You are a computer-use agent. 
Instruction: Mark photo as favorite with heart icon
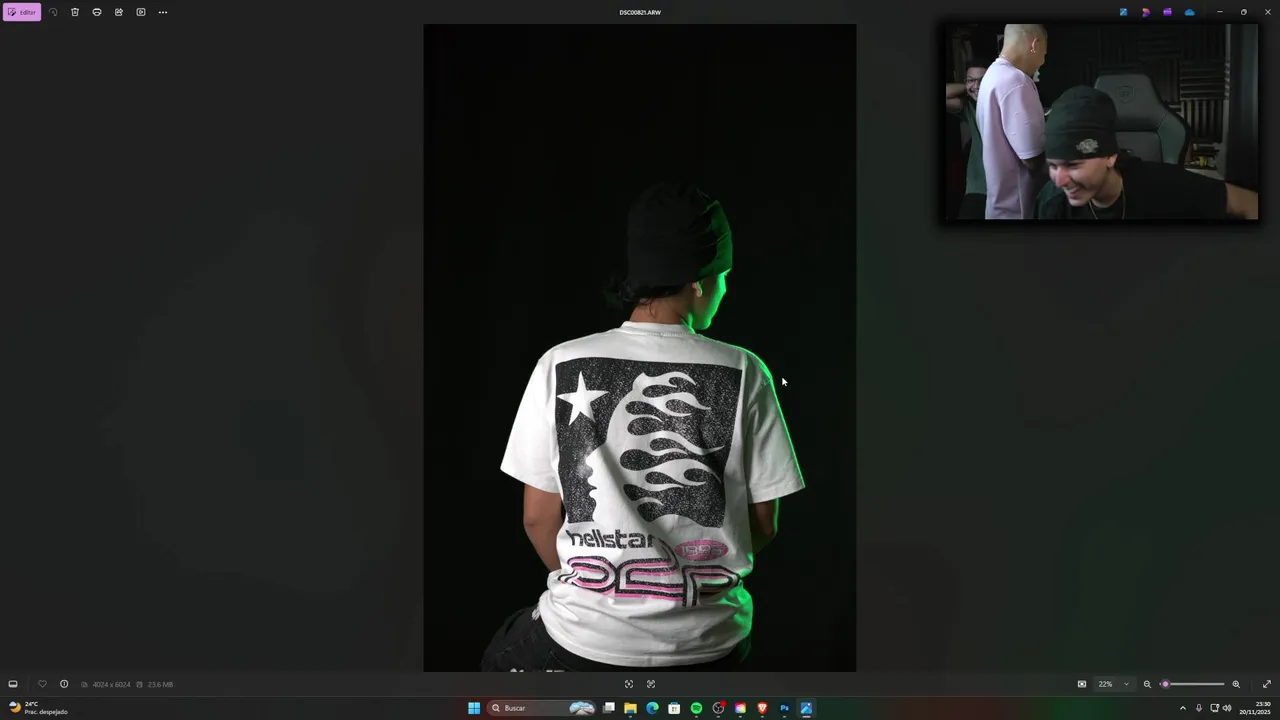(42, 684)
